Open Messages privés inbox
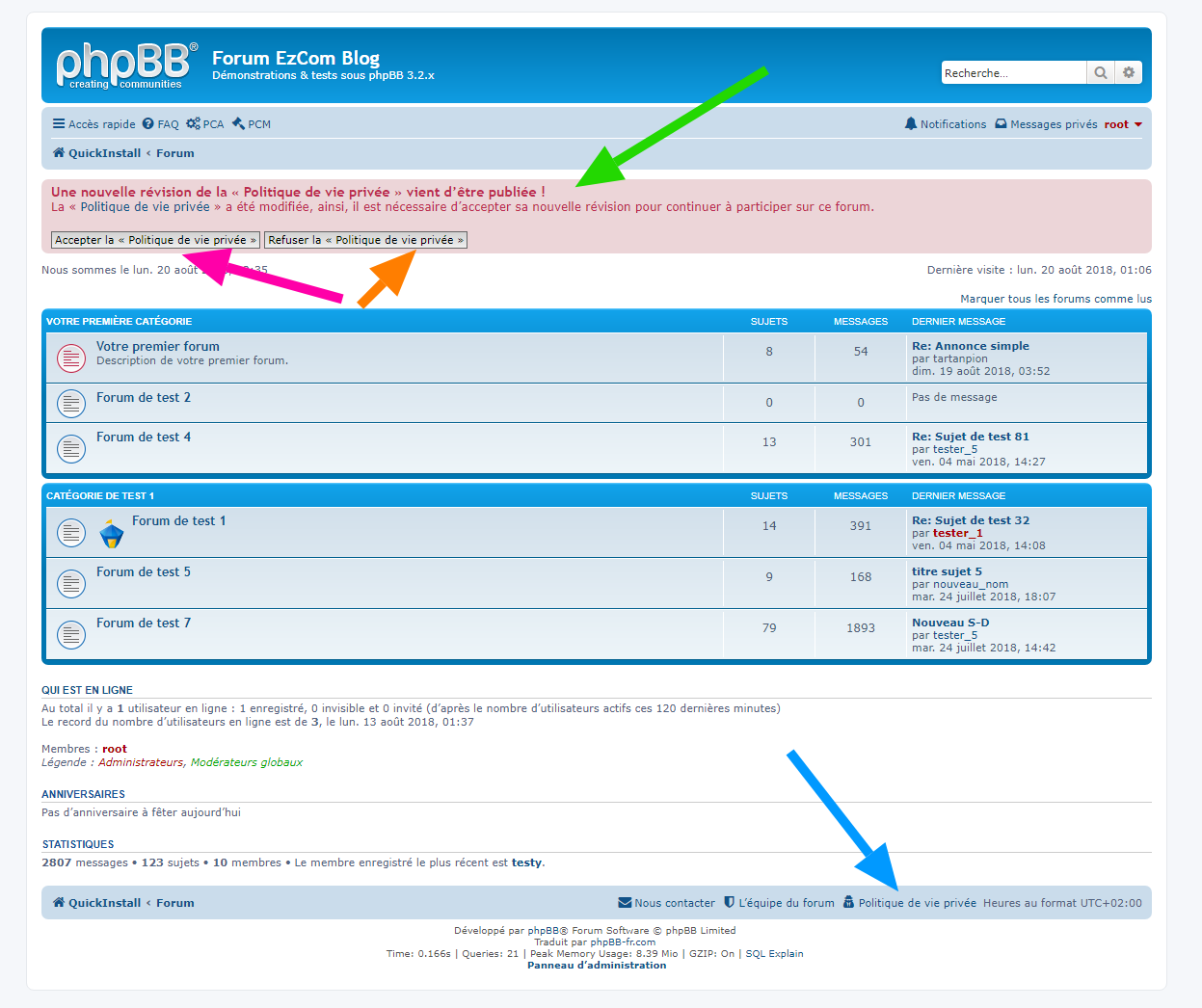 pyautogui.click(x=1046, y=124)
